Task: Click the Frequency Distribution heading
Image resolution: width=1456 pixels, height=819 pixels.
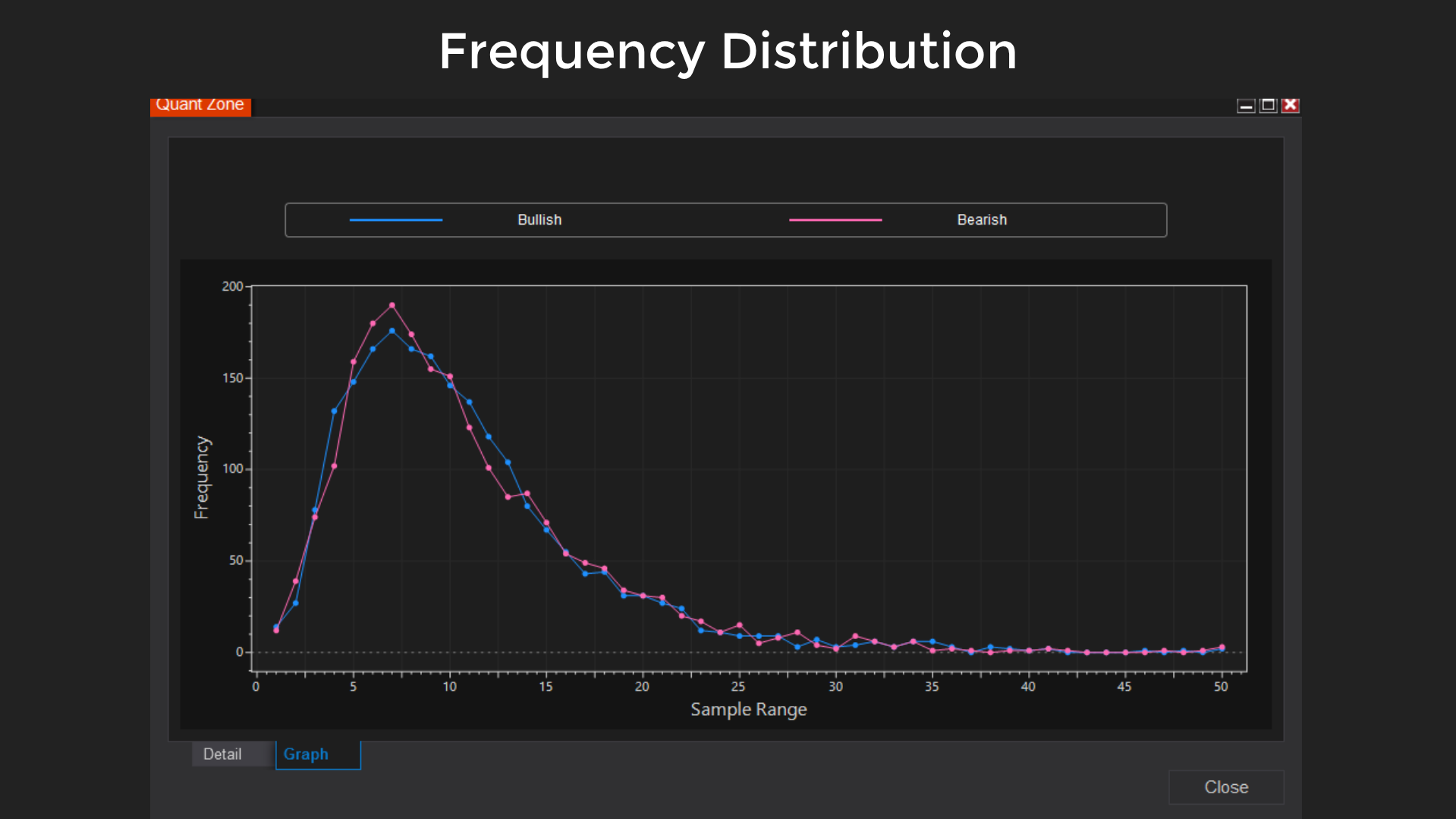Action: pos(728,52)
